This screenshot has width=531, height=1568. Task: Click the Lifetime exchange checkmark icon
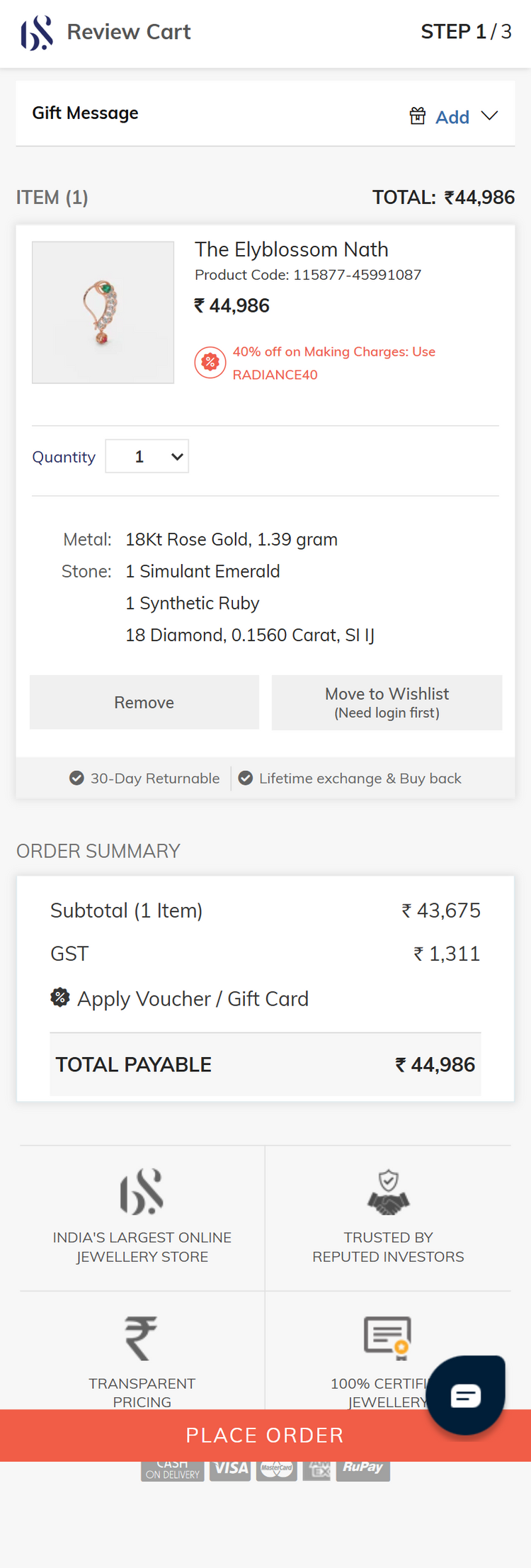pyautogui.click(x=246, y=778)
